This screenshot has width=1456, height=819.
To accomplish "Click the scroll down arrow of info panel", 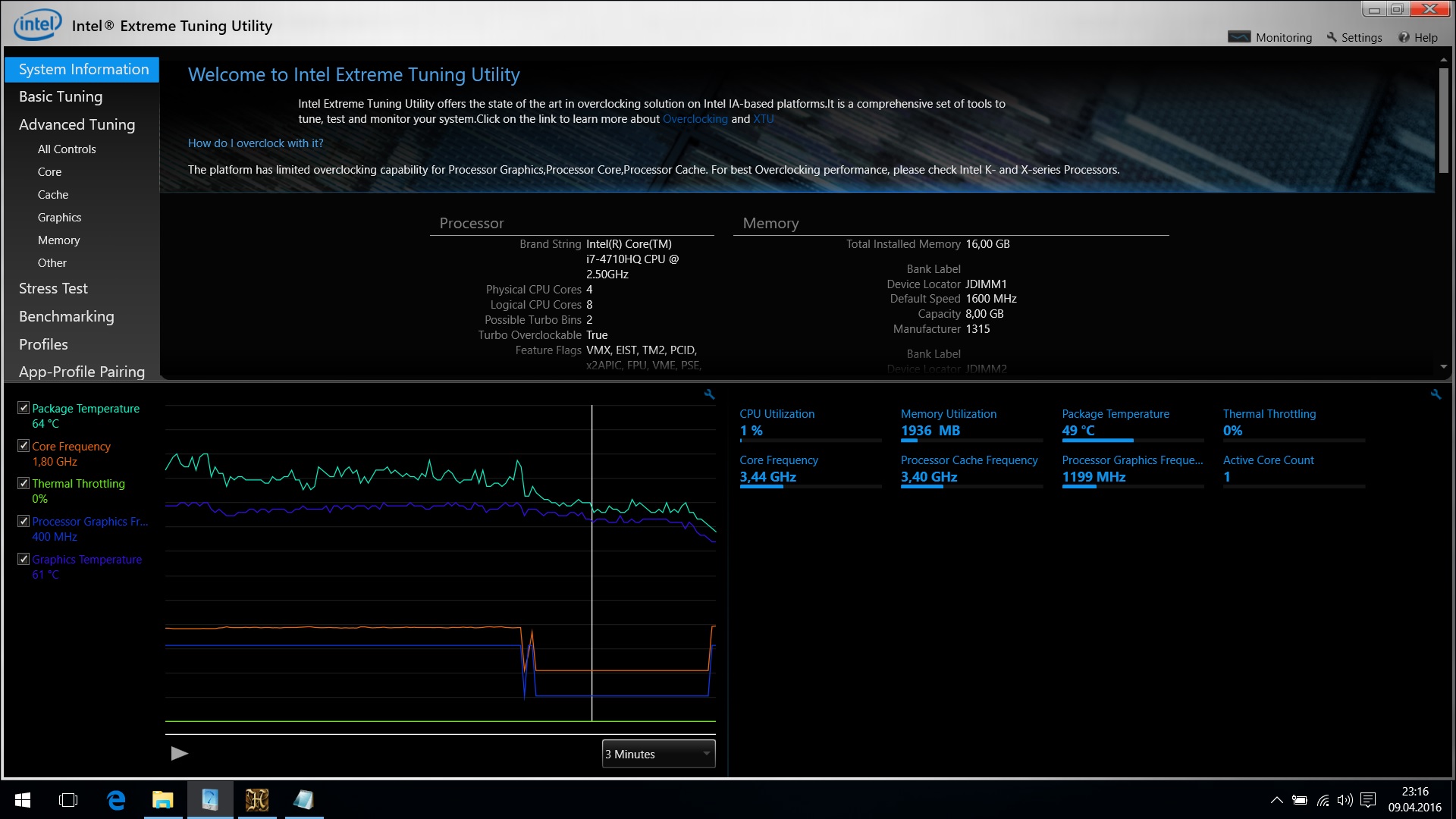I will (x=1443, y=367).
